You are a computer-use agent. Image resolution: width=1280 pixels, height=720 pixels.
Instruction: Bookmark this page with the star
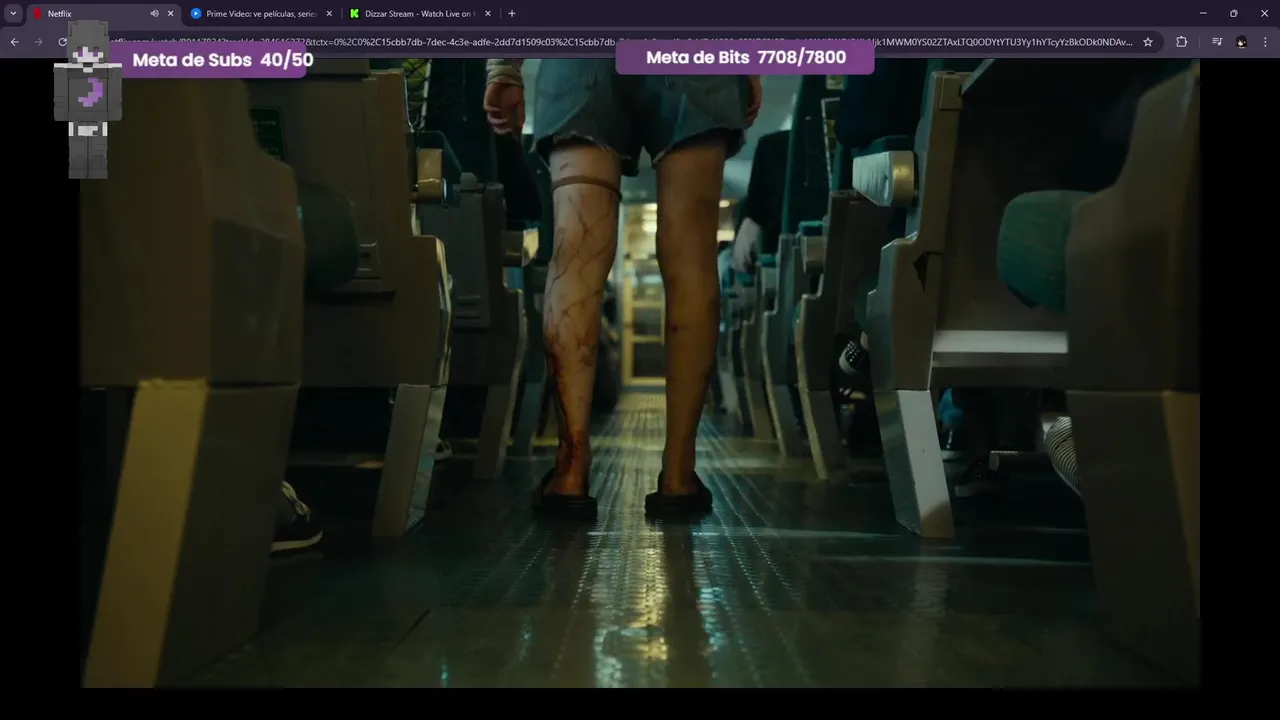1148,42
